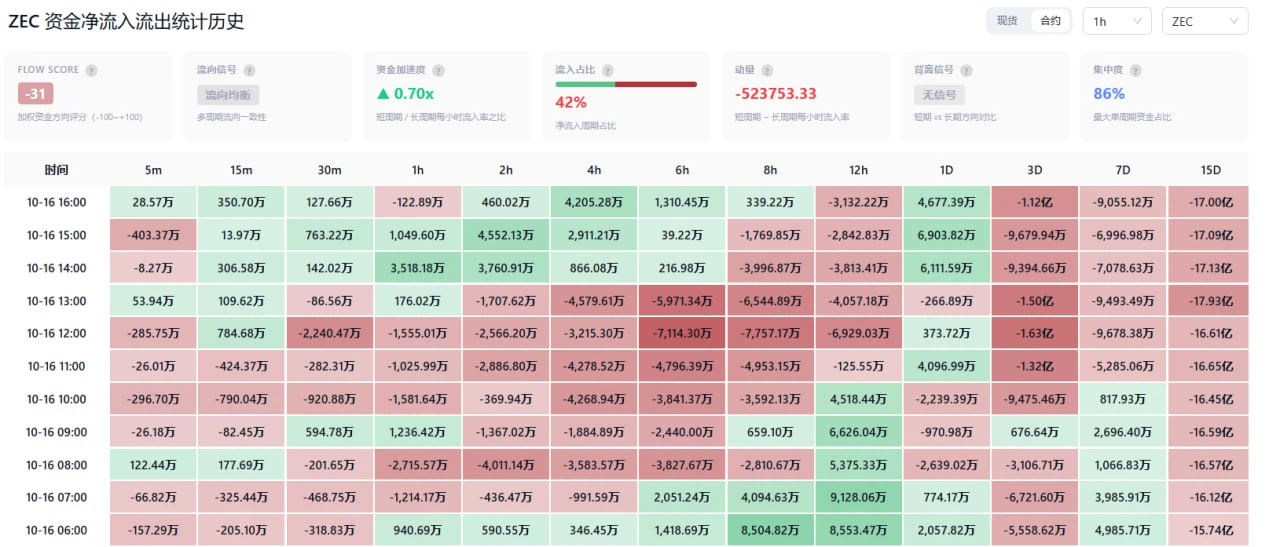Screen dimensions: 1280x547
Task: Click the help icon next to 资金加速度
Action: click(438, 71)
